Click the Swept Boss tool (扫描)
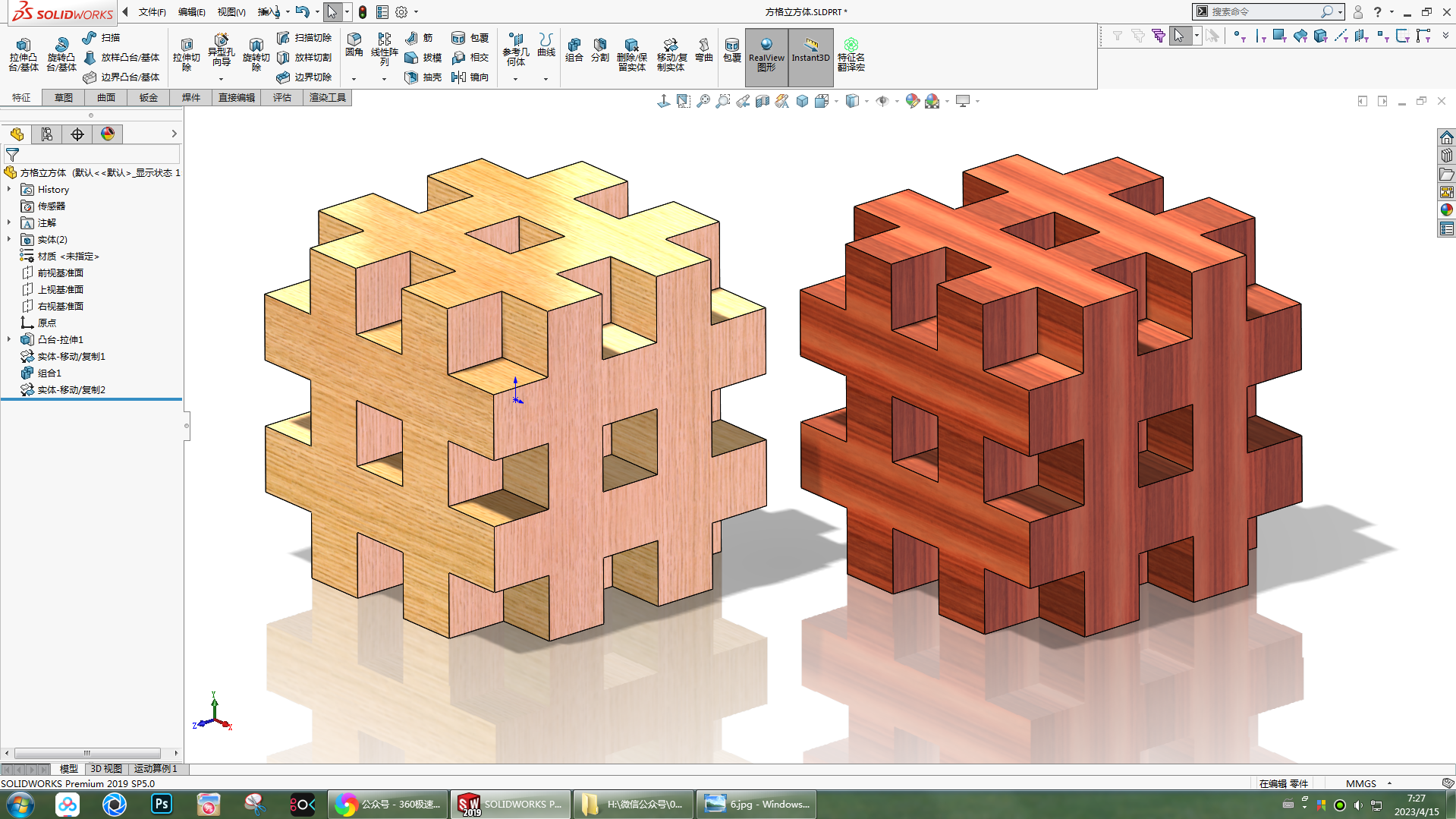 point(102,37)
